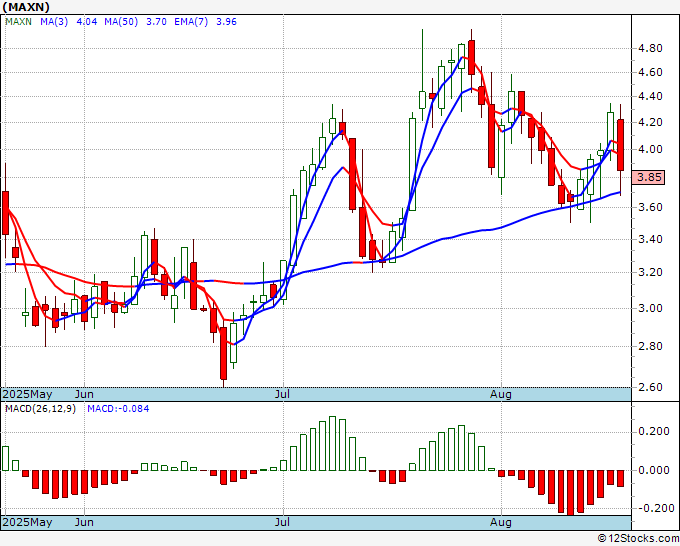Click the 4.80 price axis label
Viewport: 680px width, 546px height.
point(650,48)
